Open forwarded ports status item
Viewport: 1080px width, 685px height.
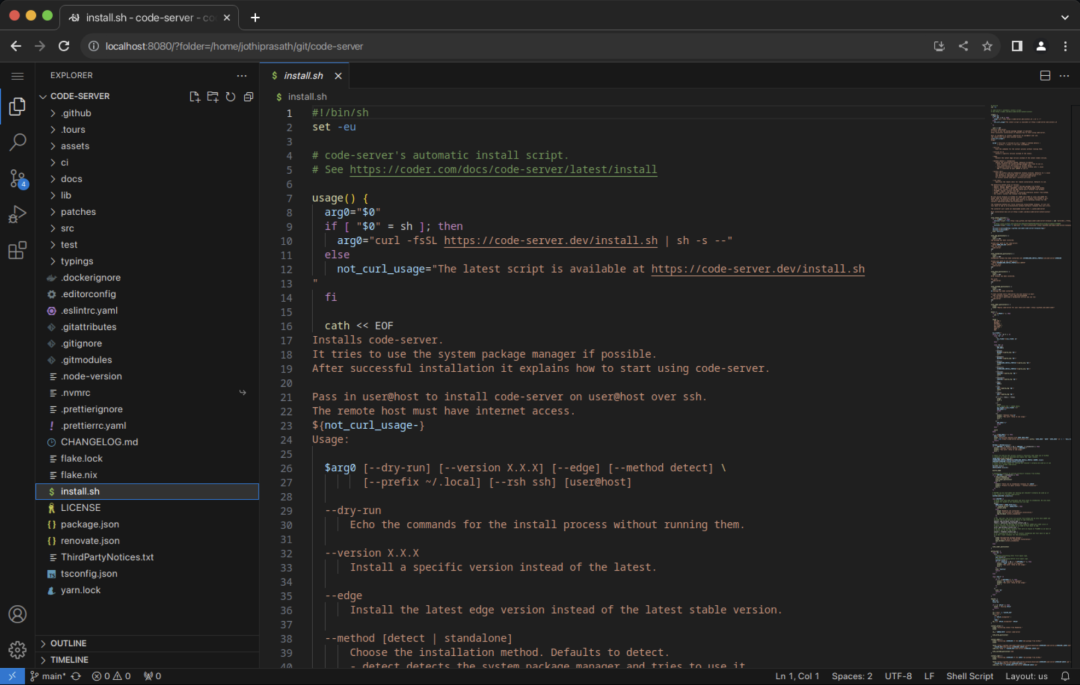point(152,676)
